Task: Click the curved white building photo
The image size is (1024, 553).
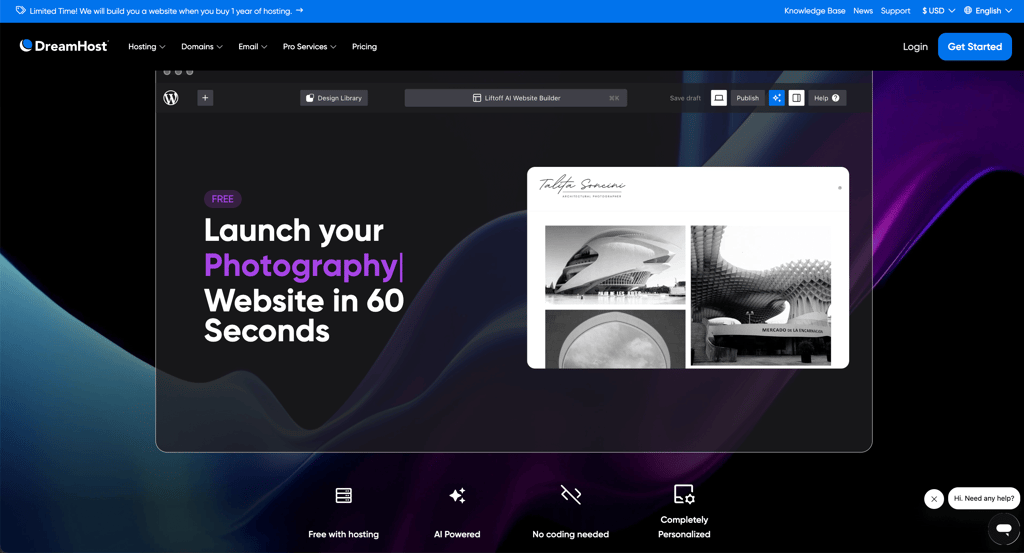Action: (x=615, y=265)
